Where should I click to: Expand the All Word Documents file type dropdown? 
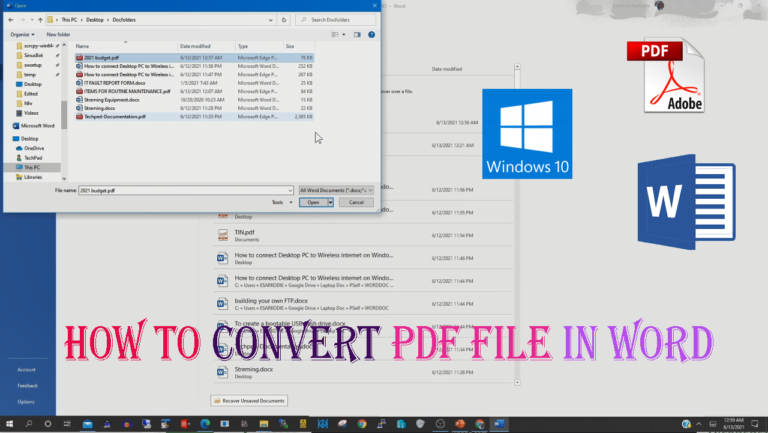pos(338,188)
